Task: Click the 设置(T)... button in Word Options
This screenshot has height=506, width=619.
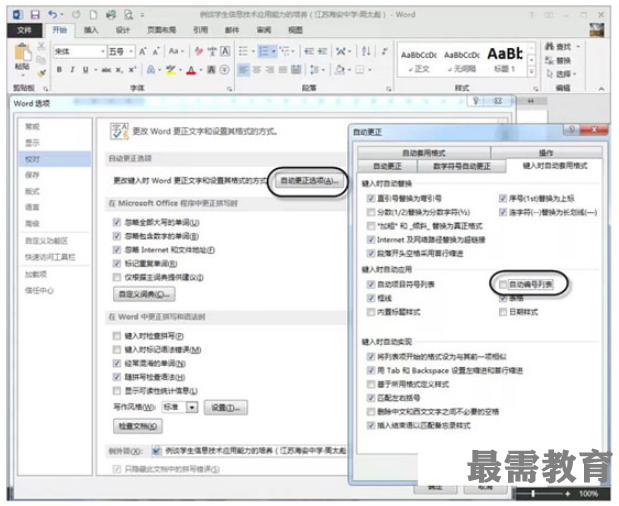Action: point(225,408)
